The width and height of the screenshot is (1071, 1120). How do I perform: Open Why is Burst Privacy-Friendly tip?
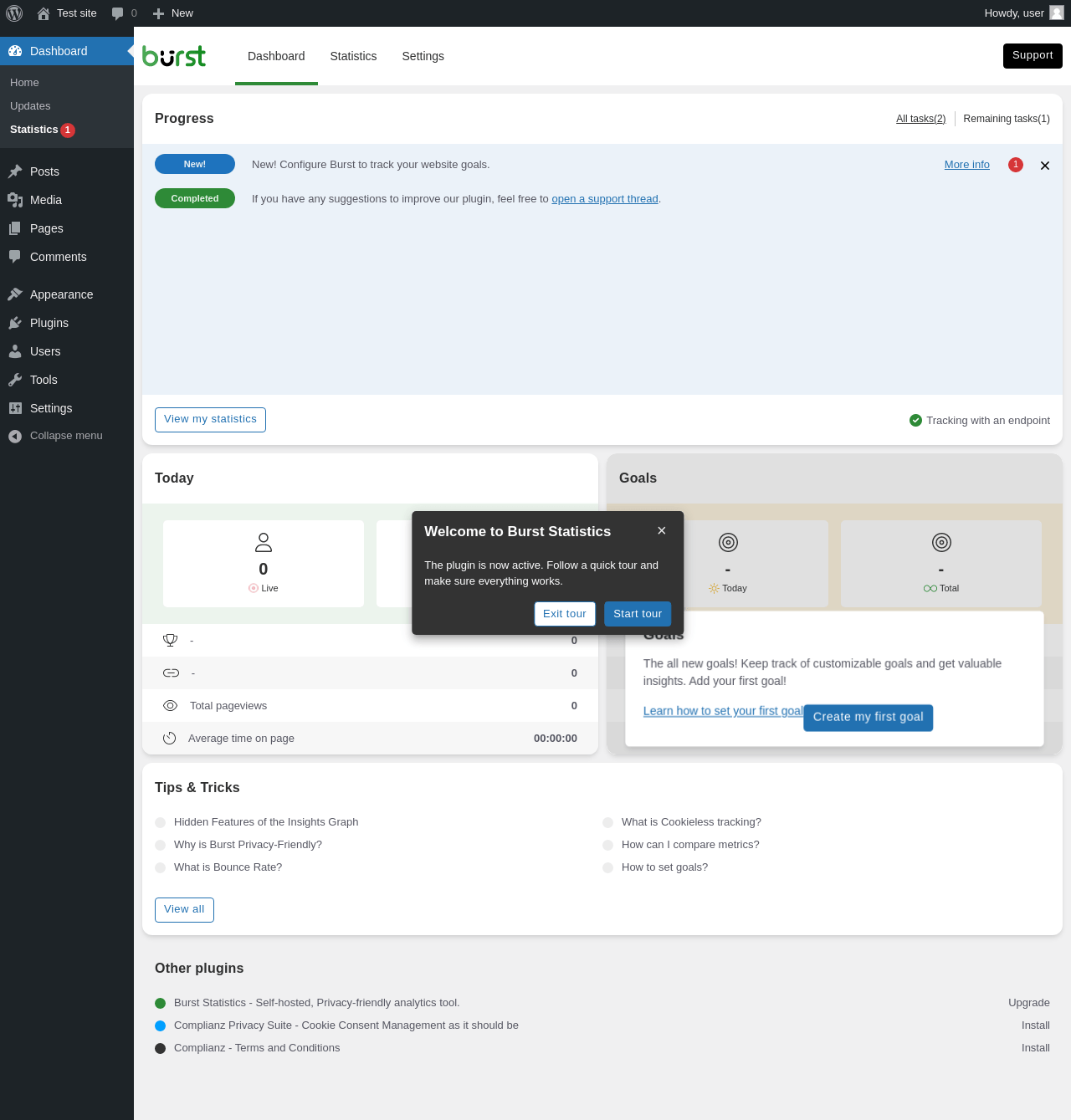click(x=248, y=845)
